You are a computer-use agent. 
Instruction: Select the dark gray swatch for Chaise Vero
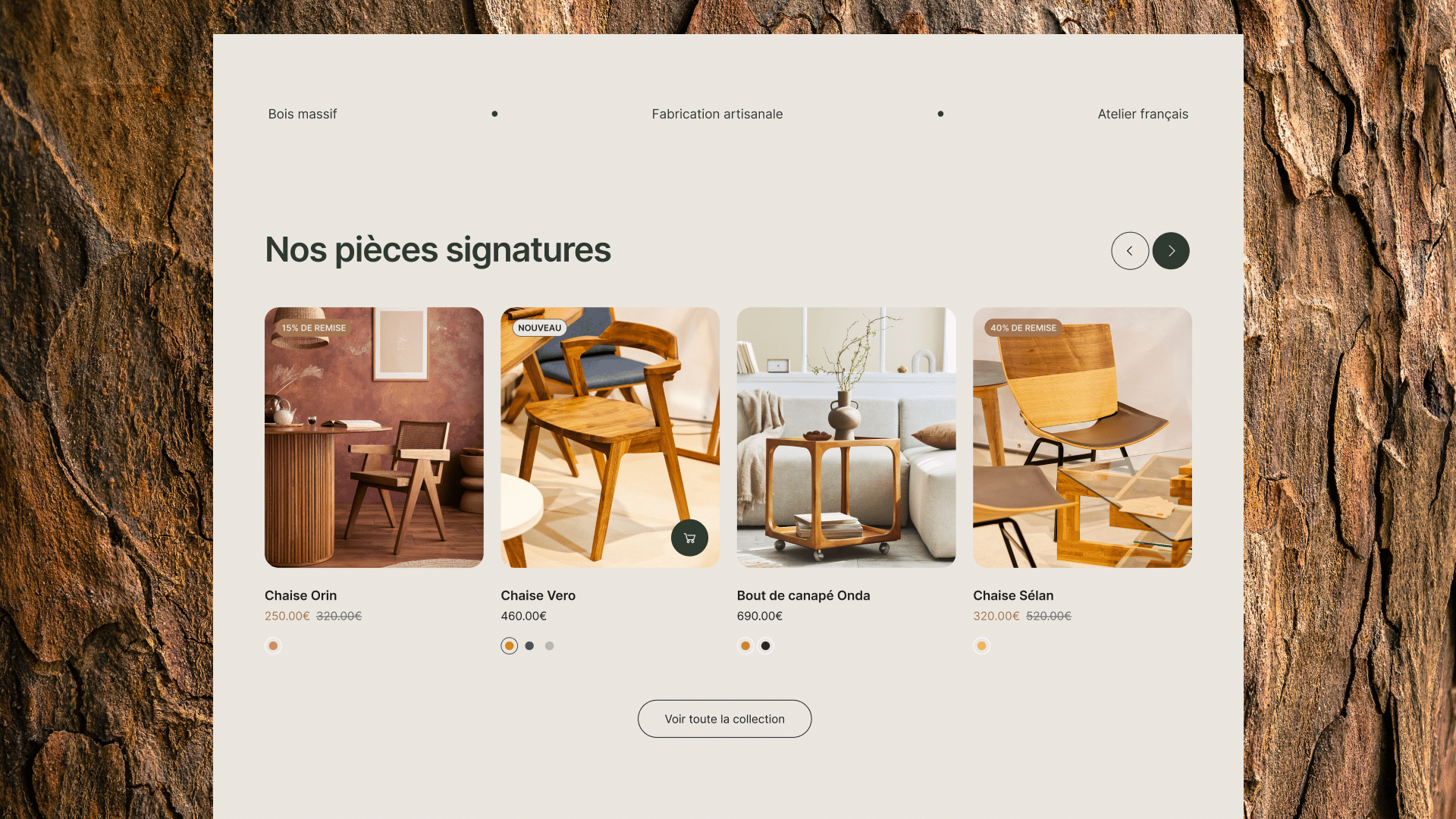[529, 646]
